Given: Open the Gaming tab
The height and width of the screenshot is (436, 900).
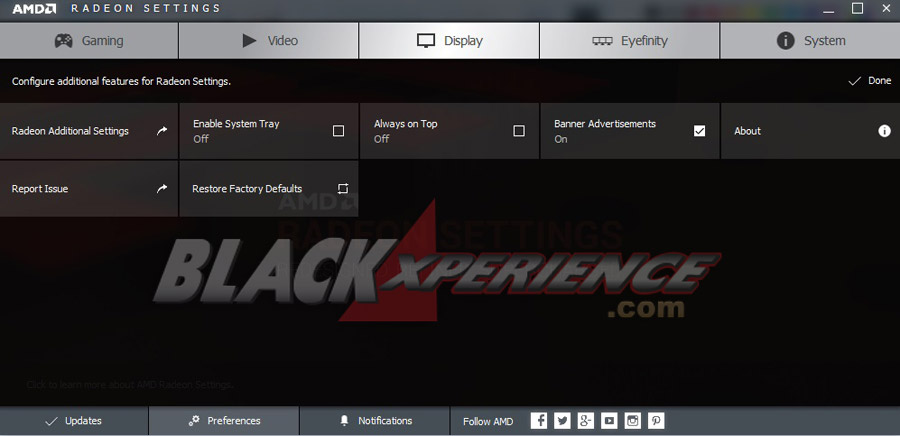Looking at the screenshot, I should [89, 41].
